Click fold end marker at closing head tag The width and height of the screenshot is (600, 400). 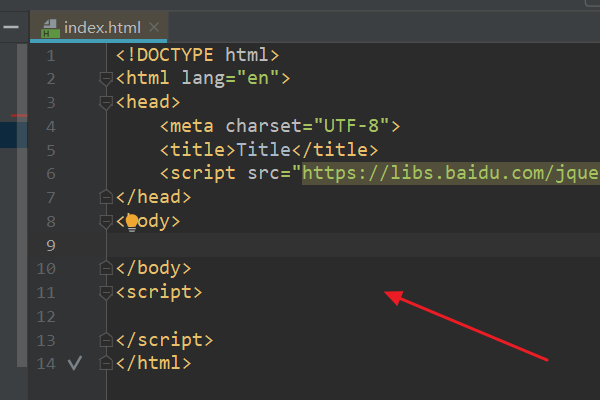[x=106, y=197]
